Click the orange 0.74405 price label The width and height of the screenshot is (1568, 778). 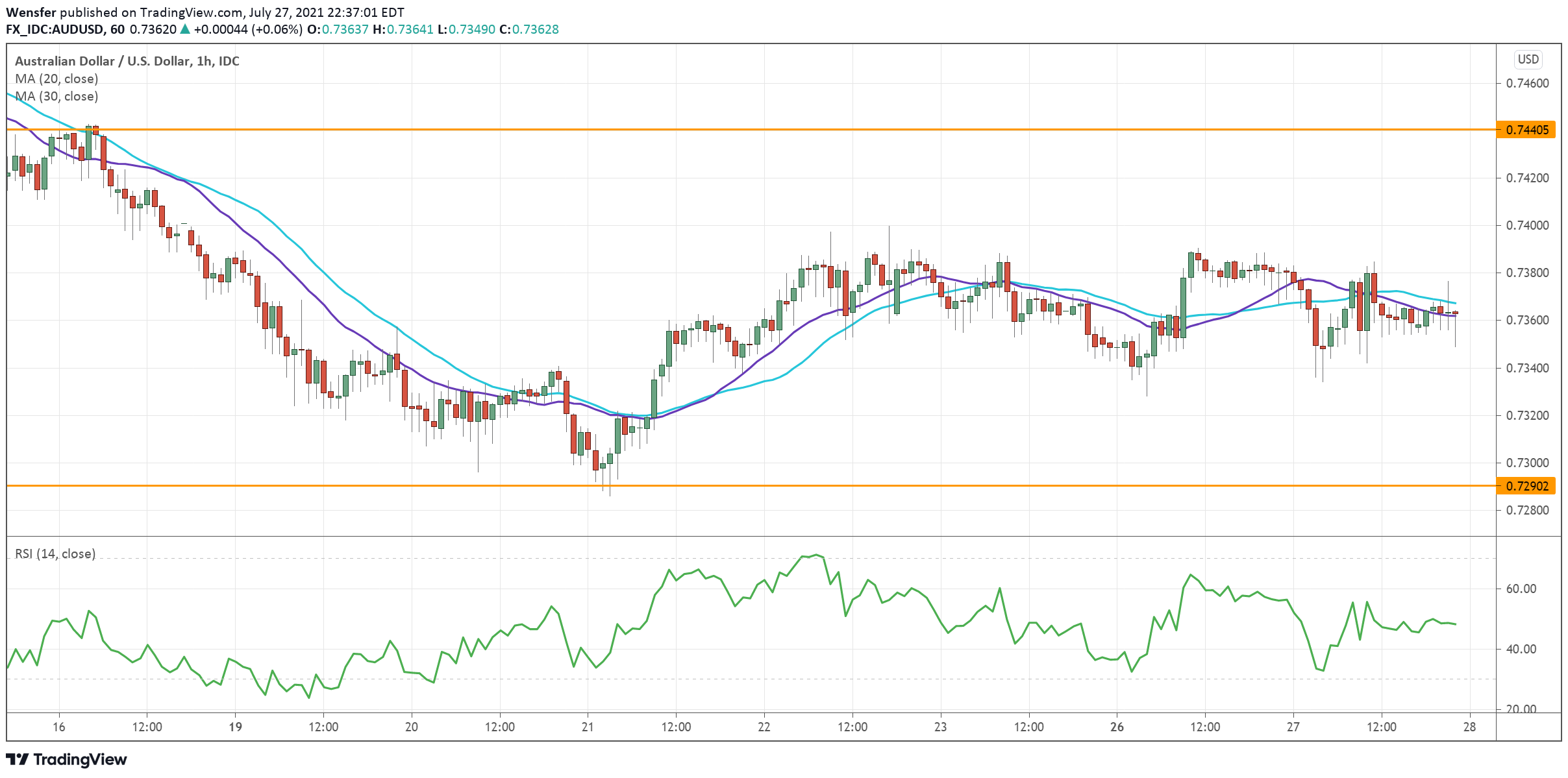click(x=1526, y=130)
